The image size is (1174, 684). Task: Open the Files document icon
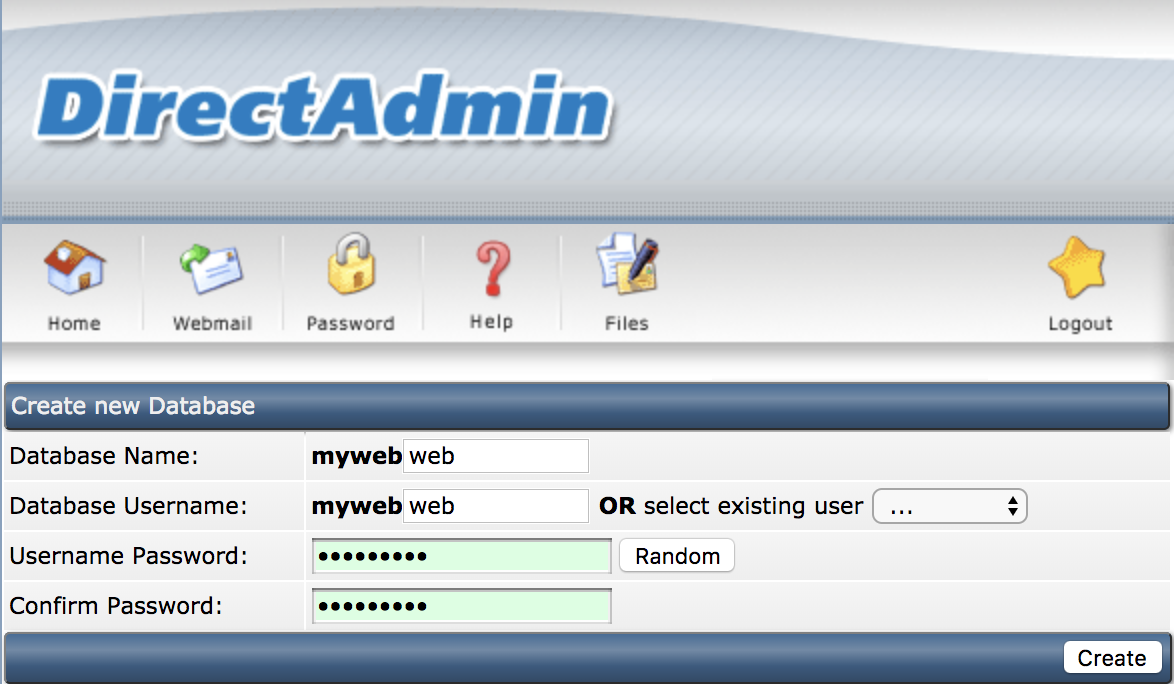627,263
